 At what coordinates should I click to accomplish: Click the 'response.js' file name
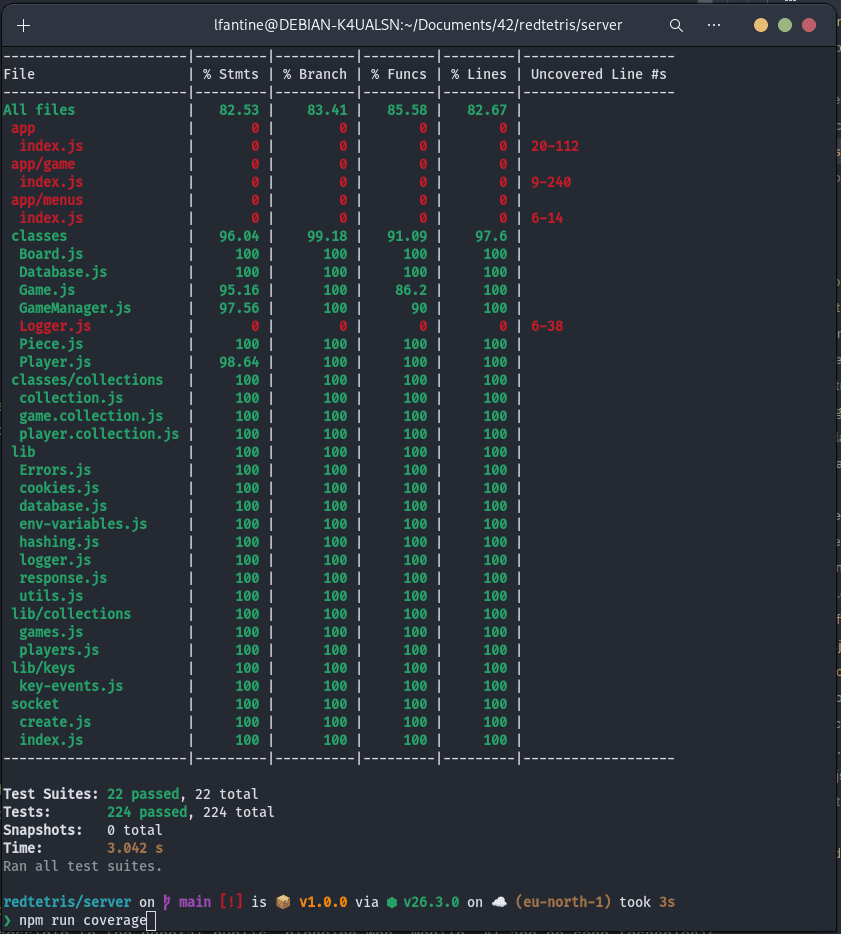[63, 578]
